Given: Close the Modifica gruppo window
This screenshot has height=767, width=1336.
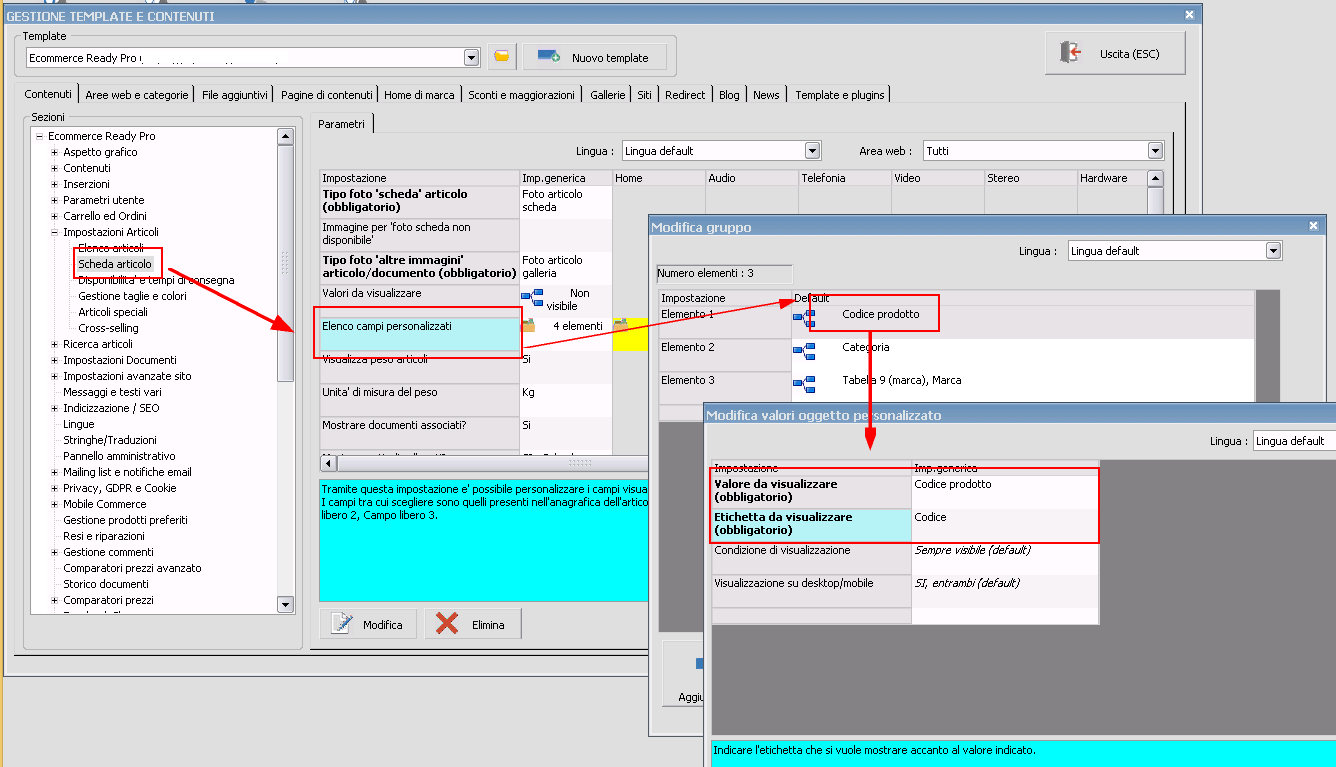Looking at the screenshot, I should coord(1314,226).
